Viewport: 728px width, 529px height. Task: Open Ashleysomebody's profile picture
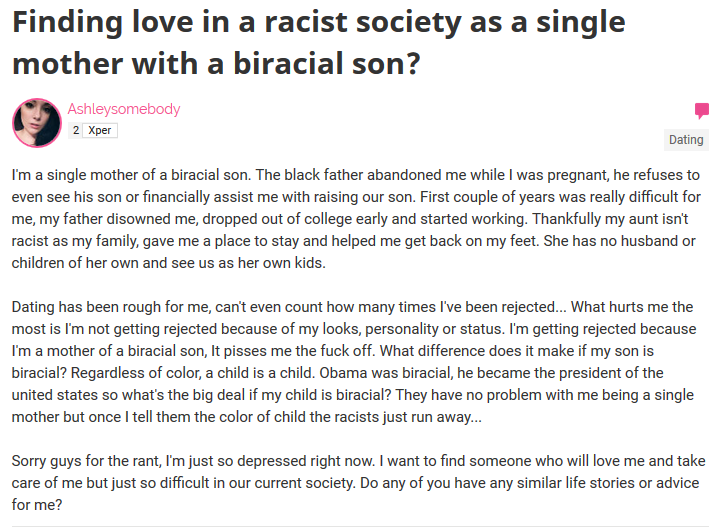(37, 123)
